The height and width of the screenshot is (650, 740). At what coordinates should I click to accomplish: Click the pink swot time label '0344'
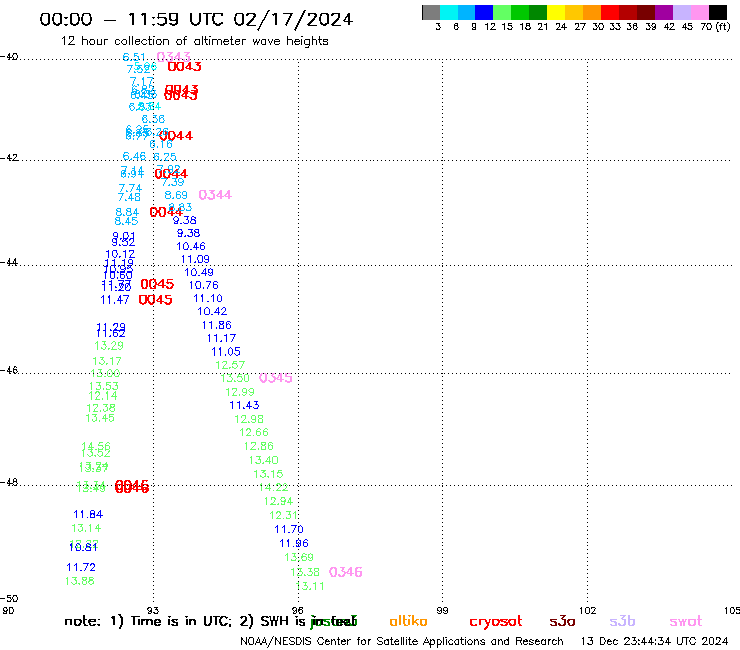pos(215,195)
